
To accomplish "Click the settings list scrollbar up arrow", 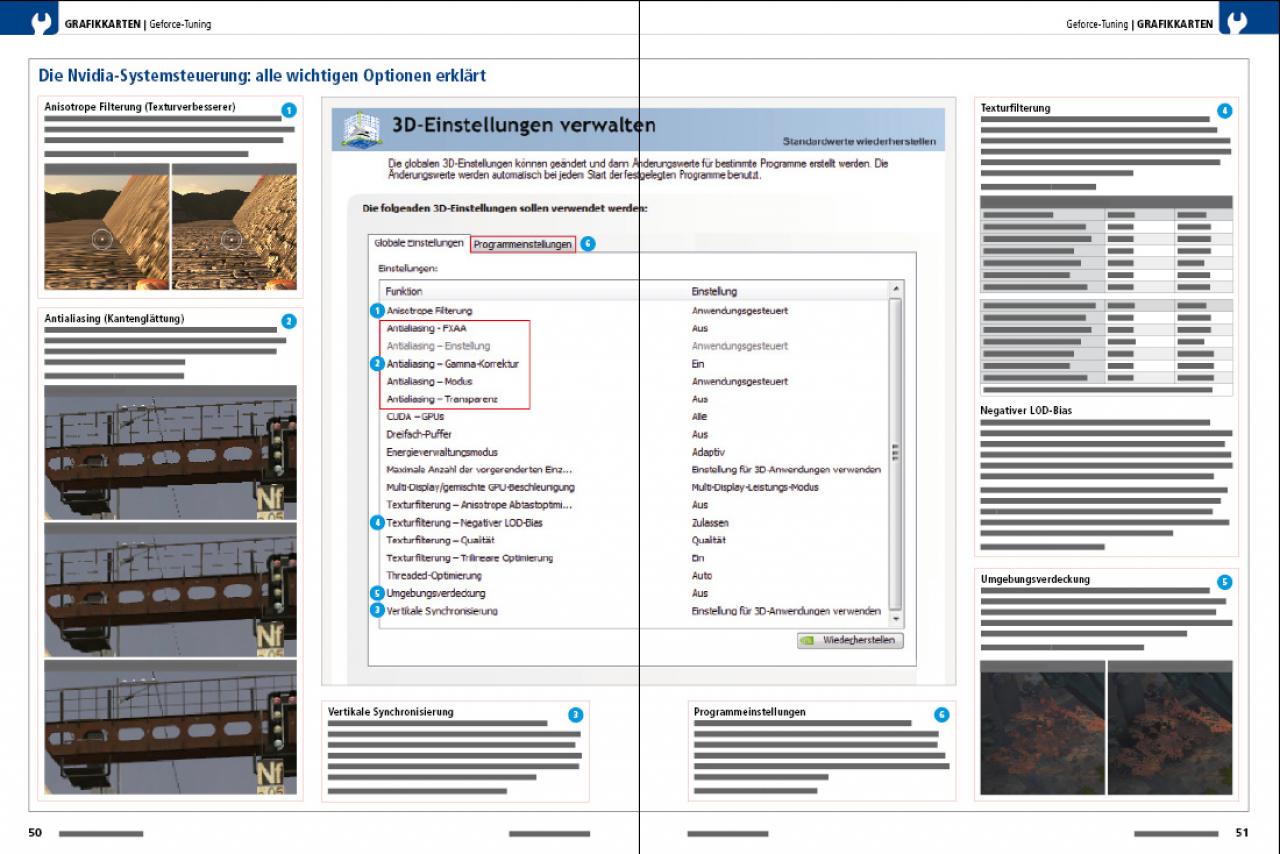I will point(895,289).
